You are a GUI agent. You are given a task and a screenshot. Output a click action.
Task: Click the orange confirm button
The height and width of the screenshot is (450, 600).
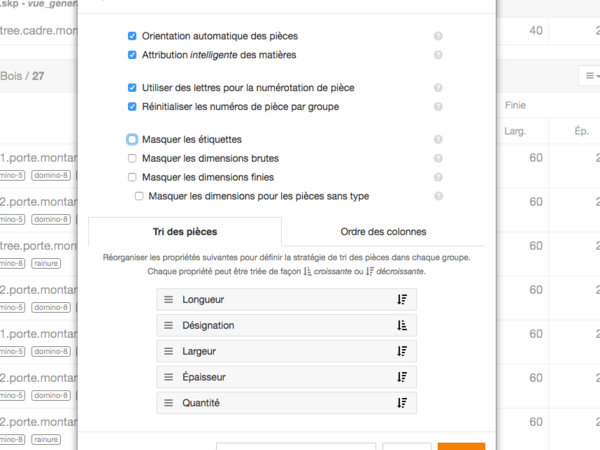click(461, 446)
